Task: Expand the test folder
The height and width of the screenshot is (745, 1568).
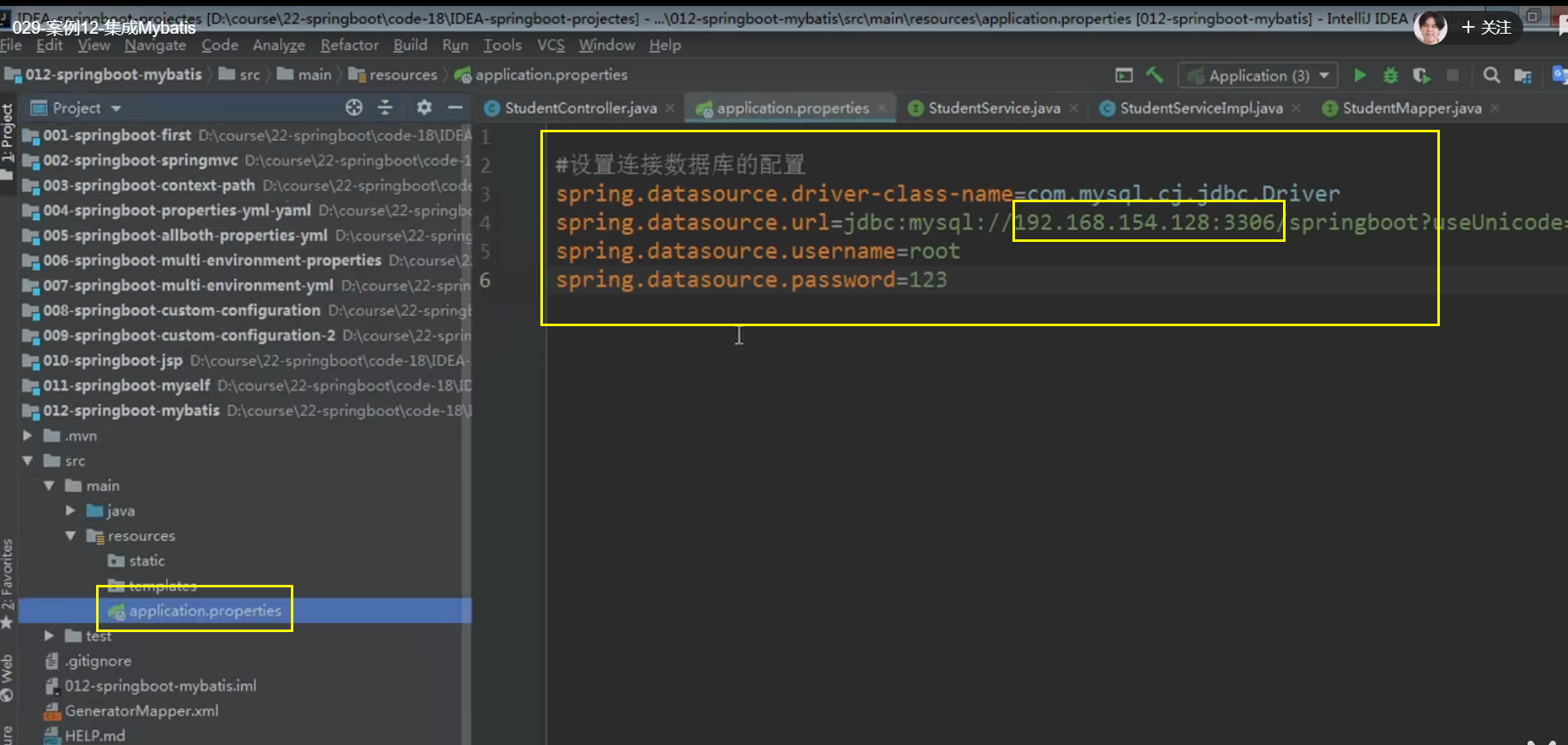Action: tap(49, 635)
